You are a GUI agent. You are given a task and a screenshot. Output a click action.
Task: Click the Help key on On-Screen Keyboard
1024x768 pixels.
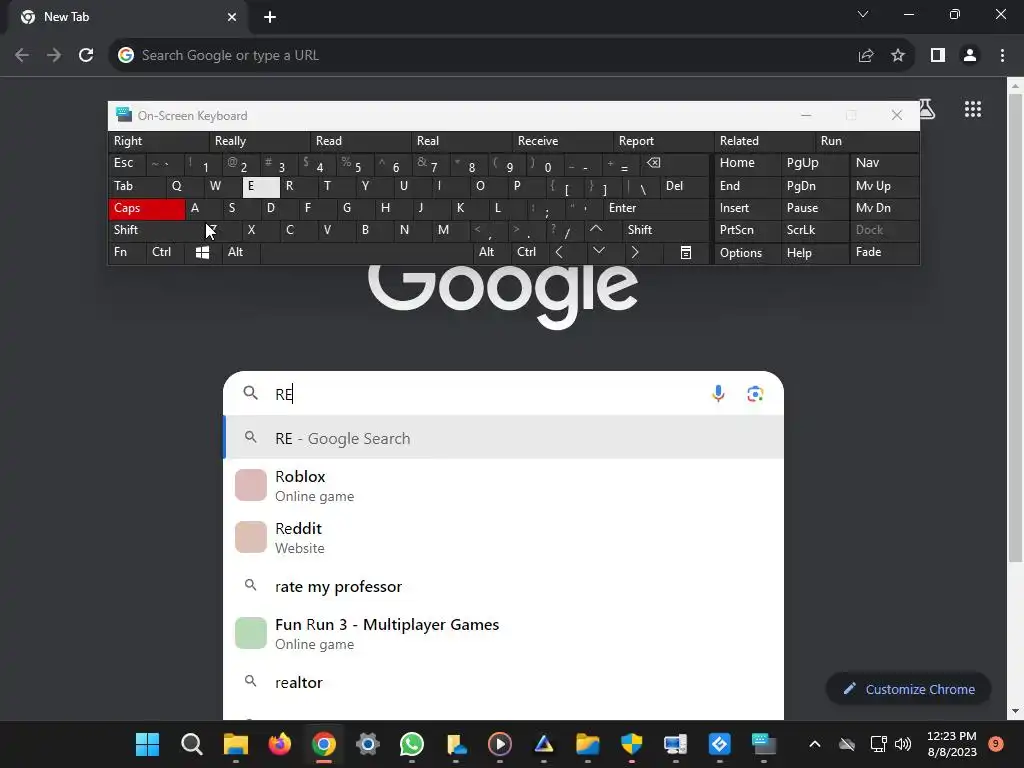[815, 253]
